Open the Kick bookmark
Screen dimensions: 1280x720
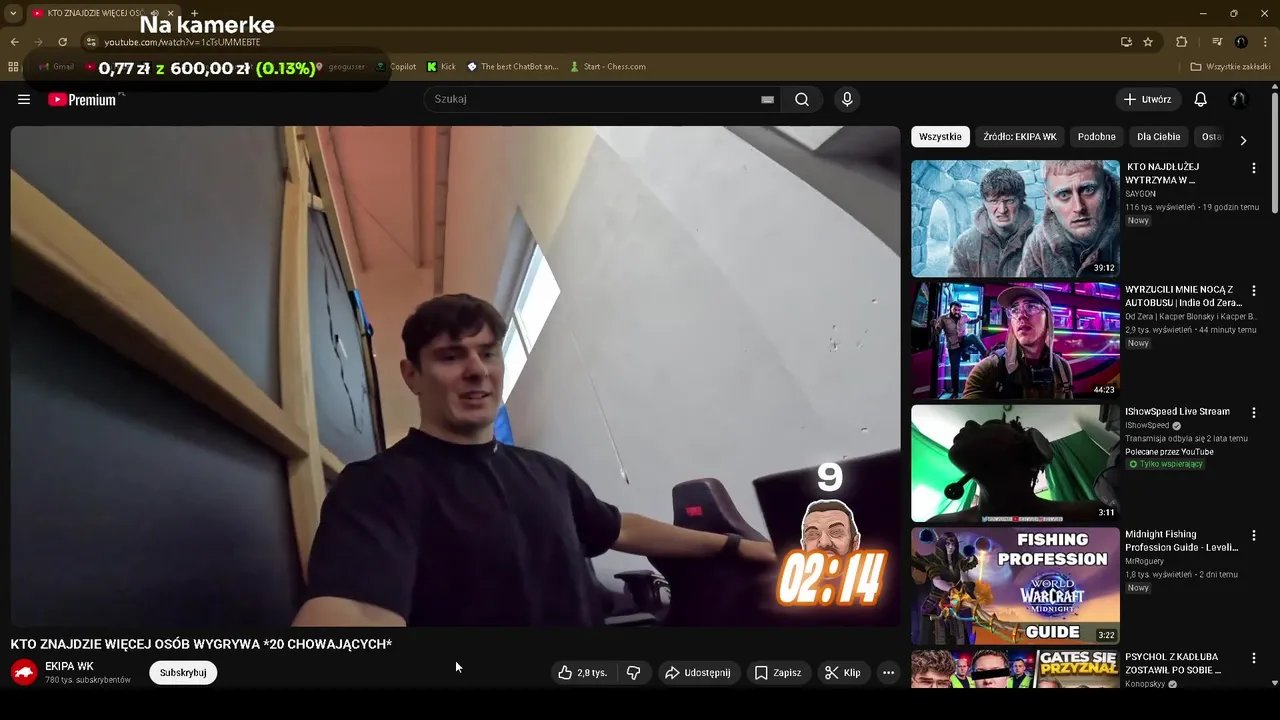click(441, 67)
